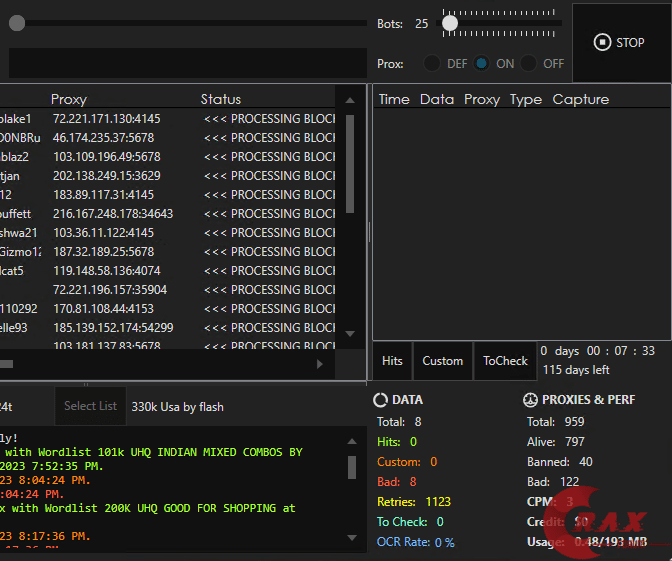The height and width of the screenshot is (561, 672).
Task: Click the log panel scroll down arrow
Action: [352, 537]
